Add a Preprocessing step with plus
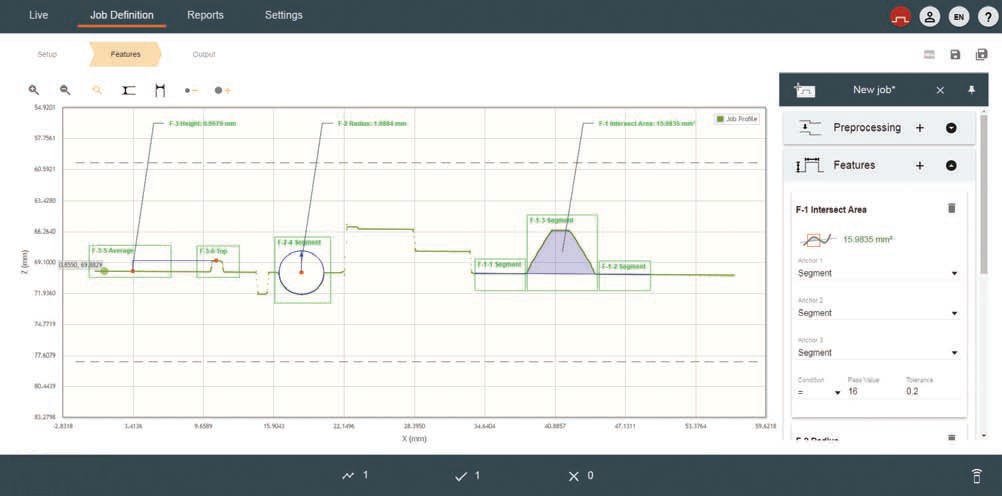Image resolution: width=1002 pixels, height=496 pixels. coord(920,128)
